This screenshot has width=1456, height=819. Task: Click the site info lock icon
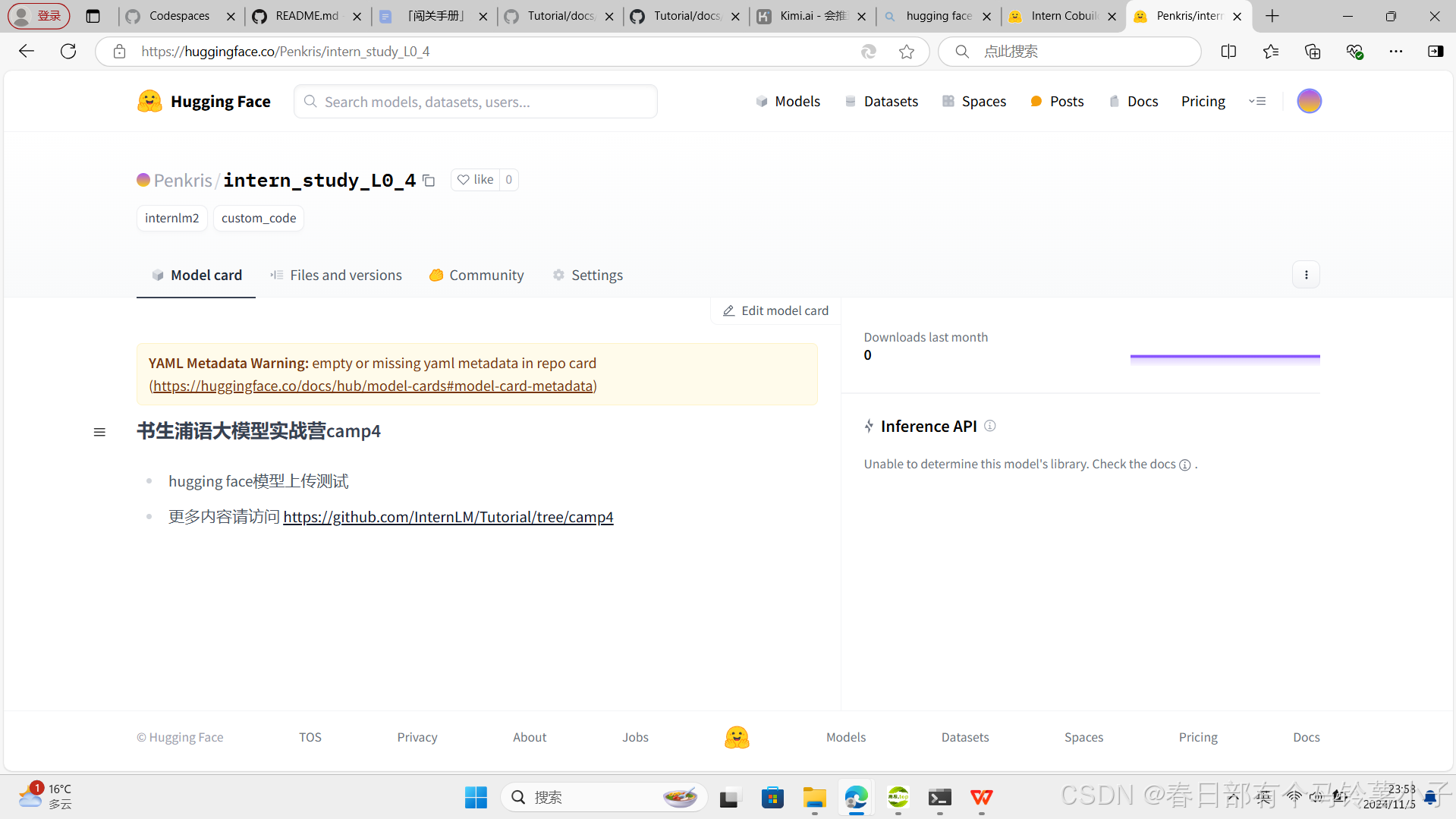coord(119,51)
